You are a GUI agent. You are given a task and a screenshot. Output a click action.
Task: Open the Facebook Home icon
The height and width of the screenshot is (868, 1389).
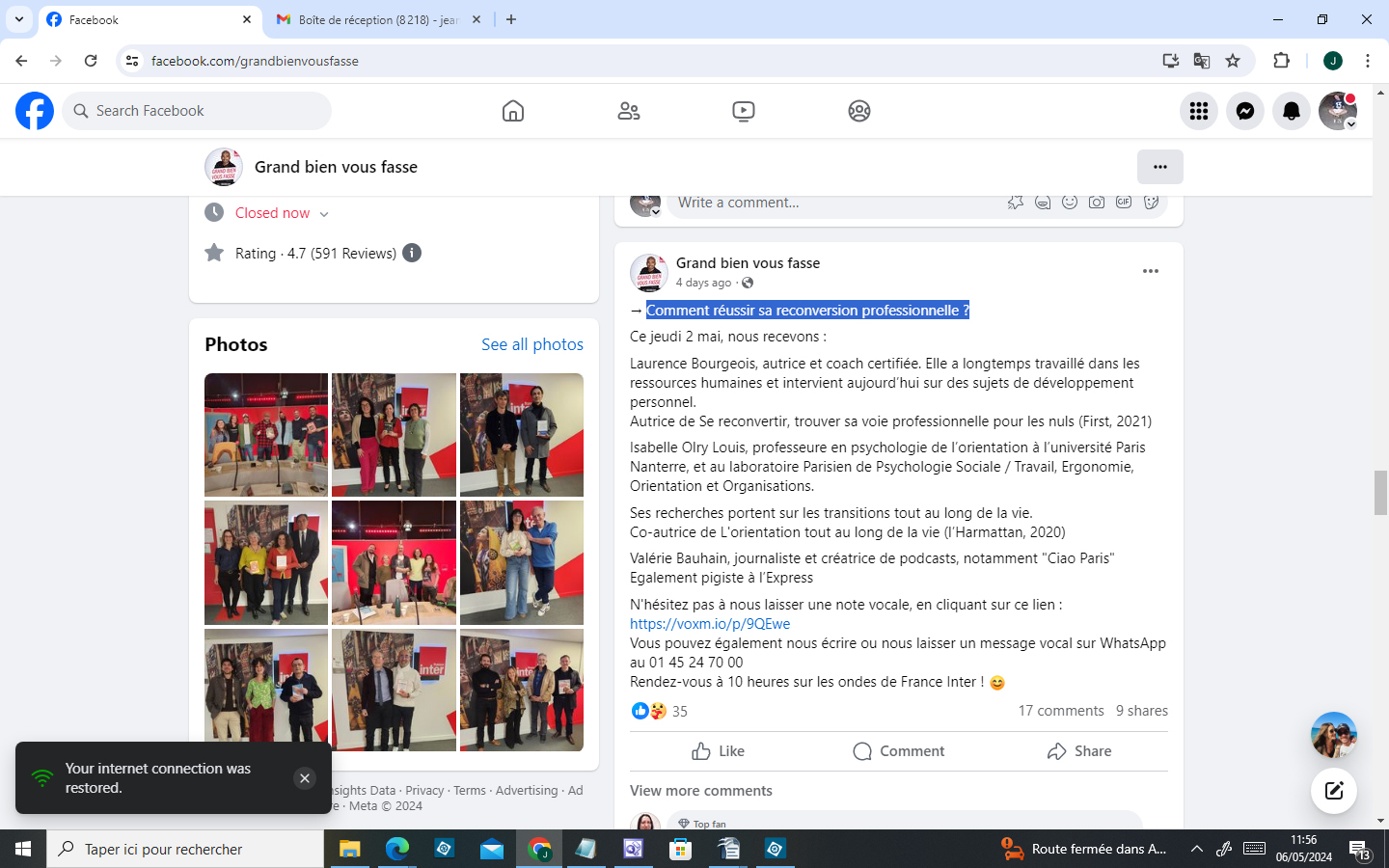pos(513,111)
